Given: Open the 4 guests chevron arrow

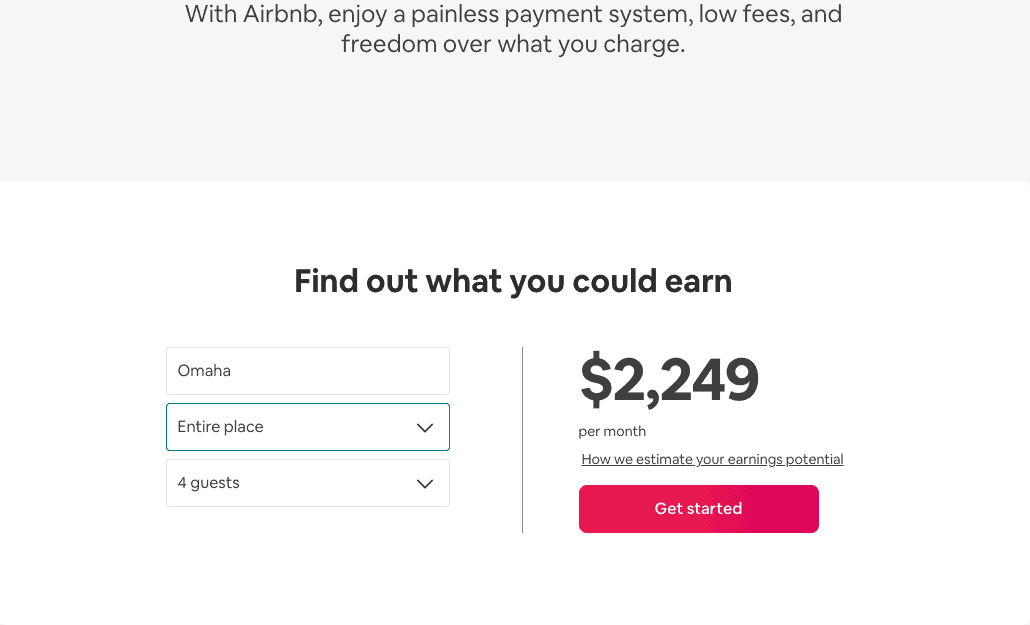Looking at the screenshot, I should (x=425, y=484).
